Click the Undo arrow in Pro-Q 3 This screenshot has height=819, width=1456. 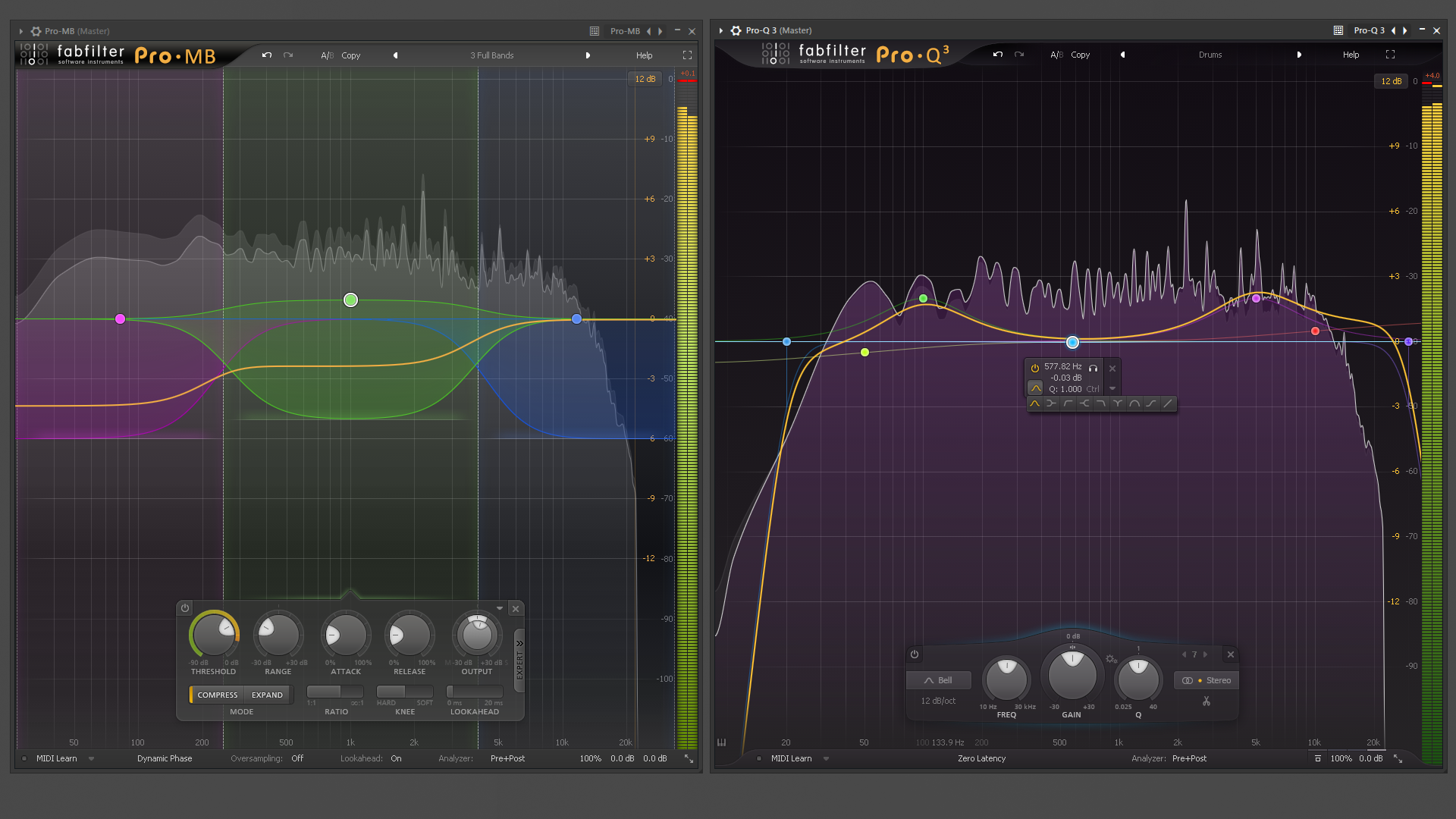(x=998, y=55)
